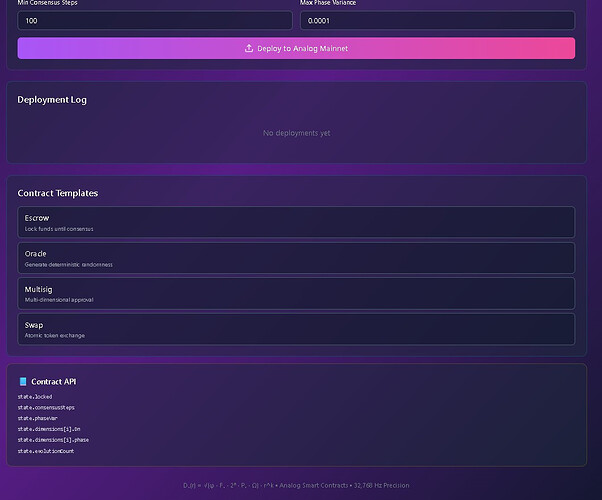
Task: Click into the Max Phase Variance field
Action: tap(437, 20)
